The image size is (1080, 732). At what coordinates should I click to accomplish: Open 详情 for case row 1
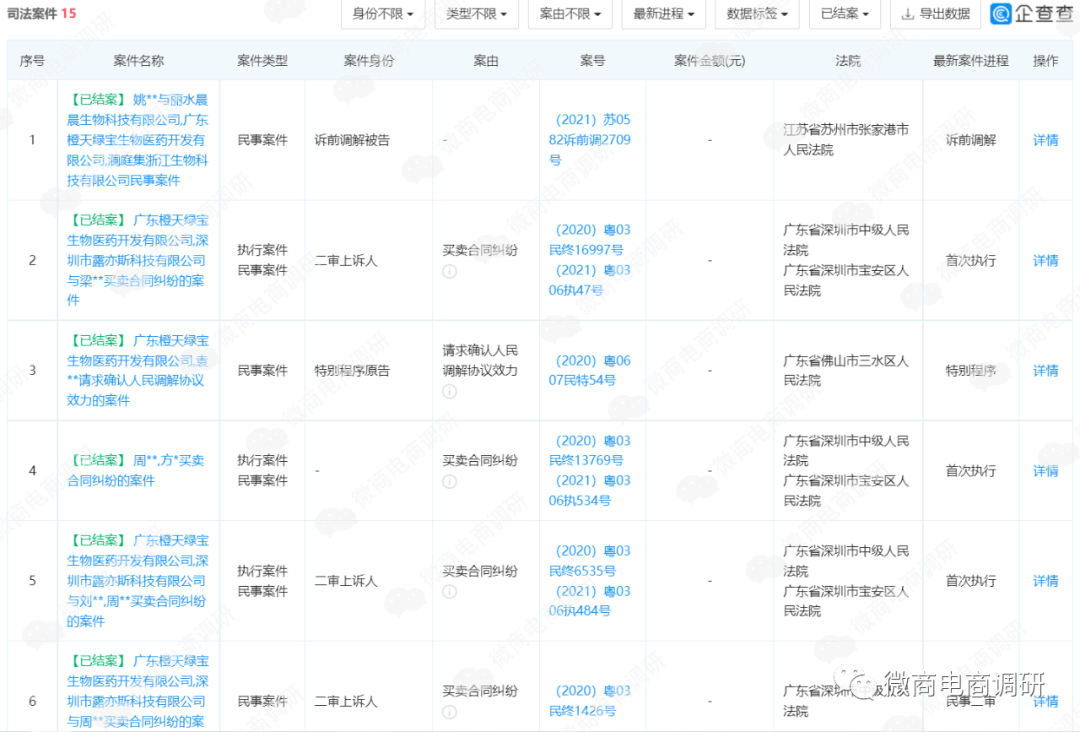1044,140
